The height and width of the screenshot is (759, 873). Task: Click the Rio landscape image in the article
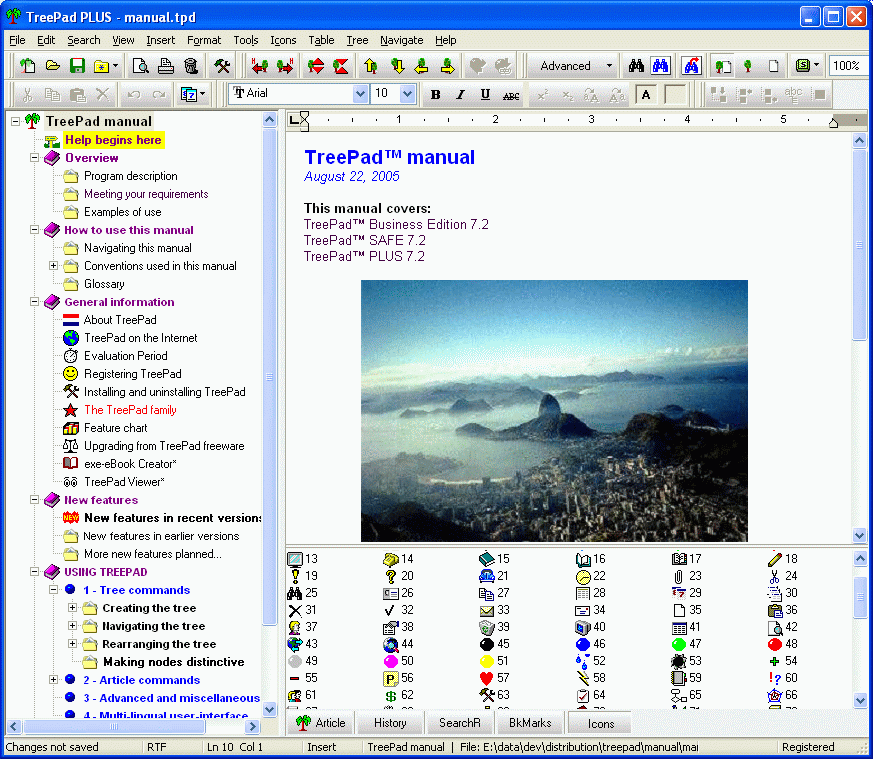pyautogui.click(x=554, y=410)
